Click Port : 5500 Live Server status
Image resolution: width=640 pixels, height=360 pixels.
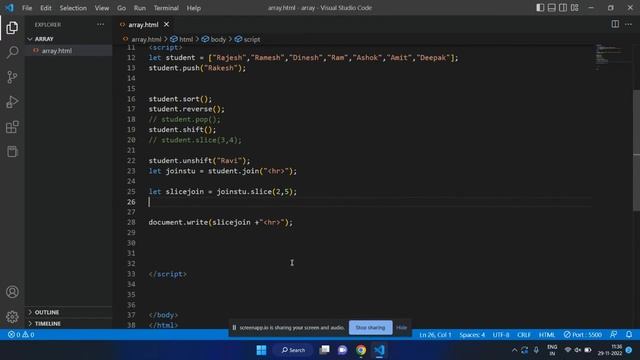(582, 335)
